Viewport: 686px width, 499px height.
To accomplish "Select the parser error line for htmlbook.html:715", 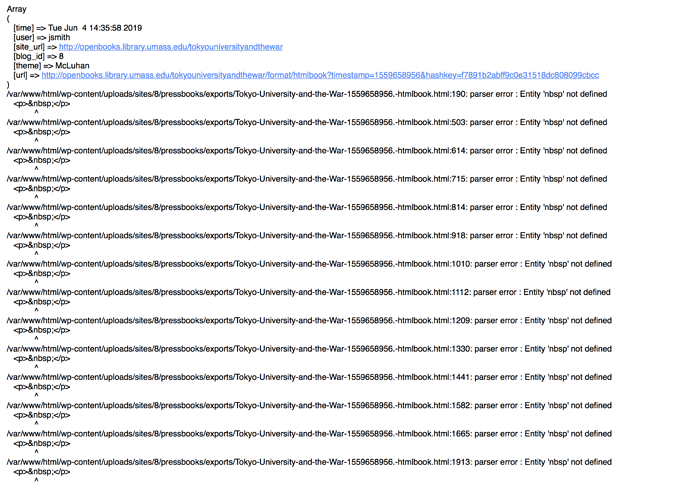I will pyautogui.click(x=307, y=179).
